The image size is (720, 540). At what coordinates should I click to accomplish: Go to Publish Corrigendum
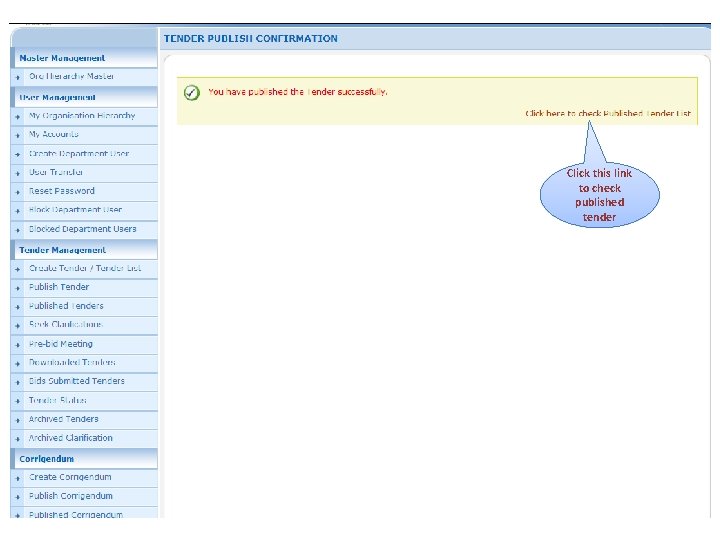[x=70, y=496]
